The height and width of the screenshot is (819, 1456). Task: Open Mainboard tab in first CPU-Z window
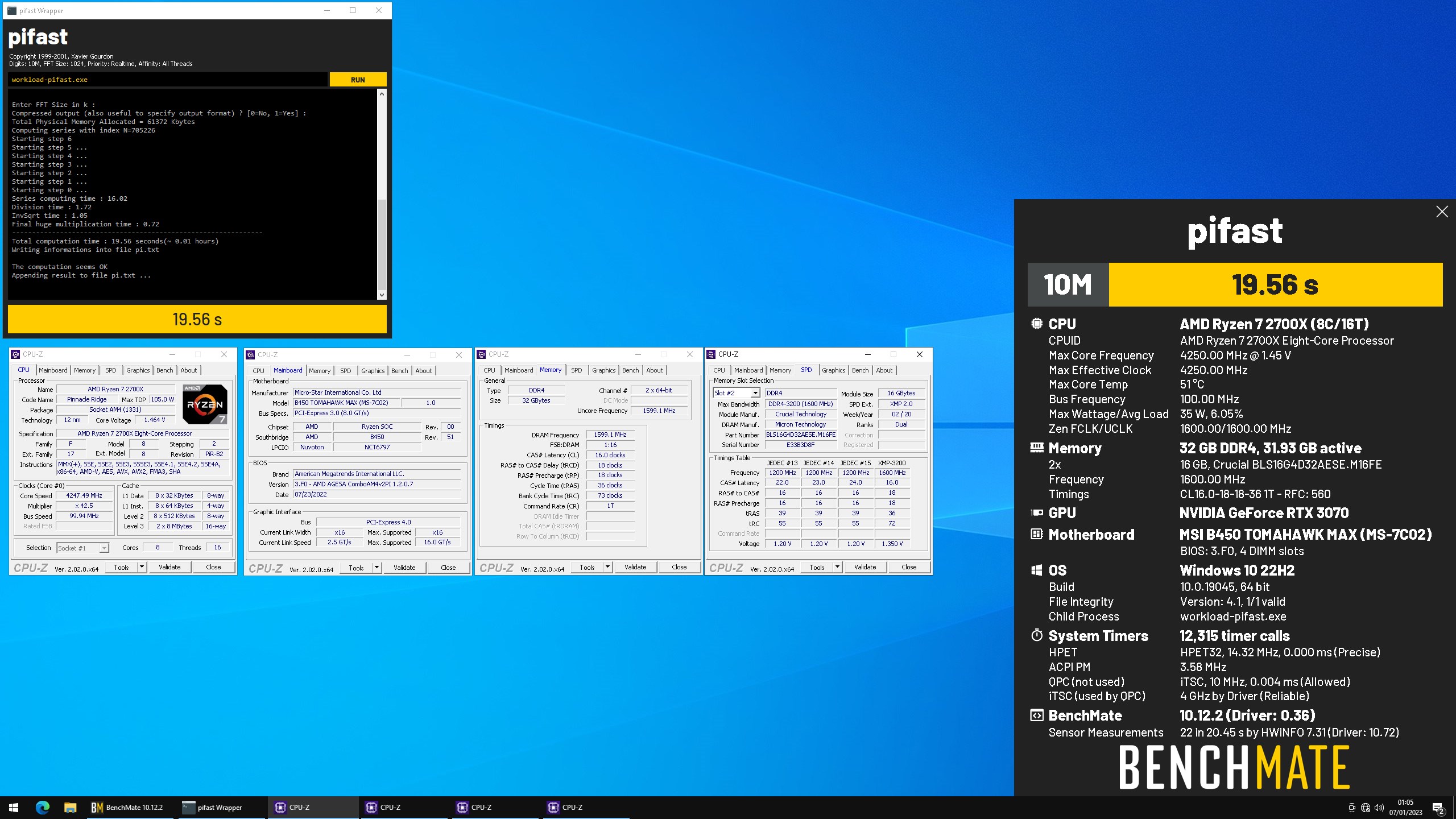tap(53, 370)
